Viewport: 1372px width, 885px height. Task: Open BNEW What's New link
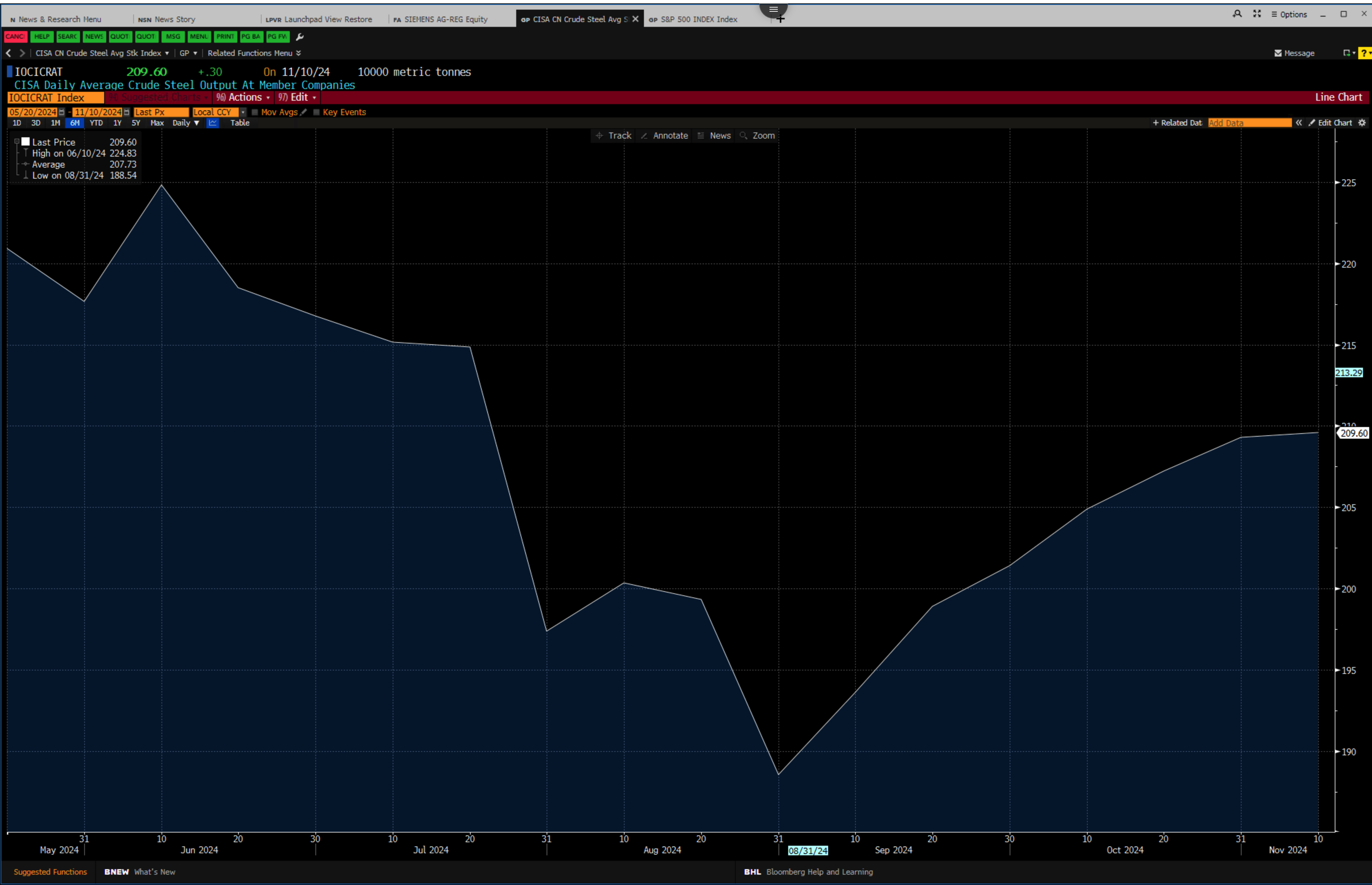click(139, 872)
